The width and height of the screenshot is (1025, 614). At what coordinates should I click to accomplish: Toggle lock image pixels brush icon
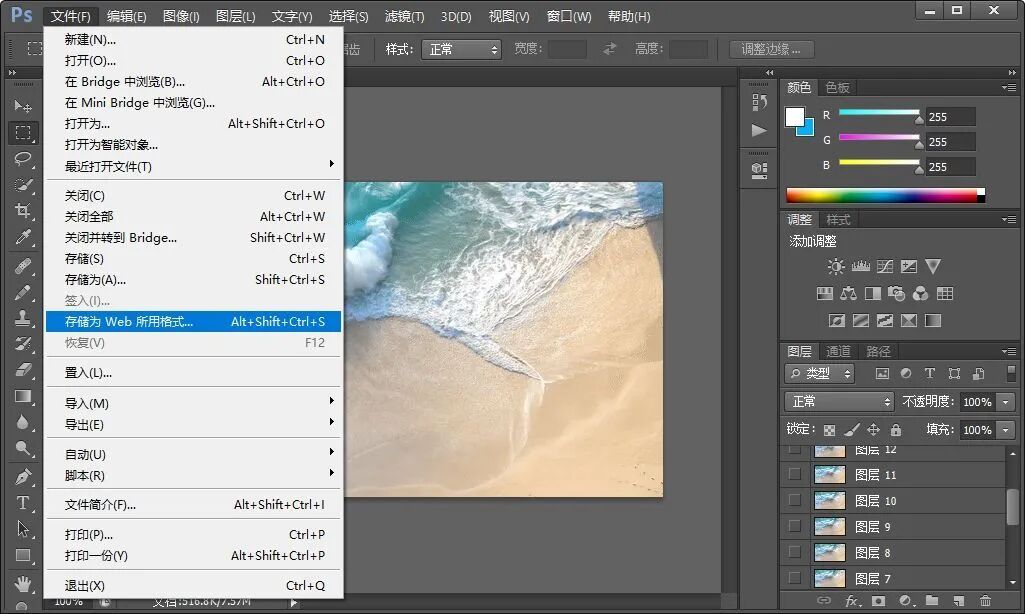[851, 430]
